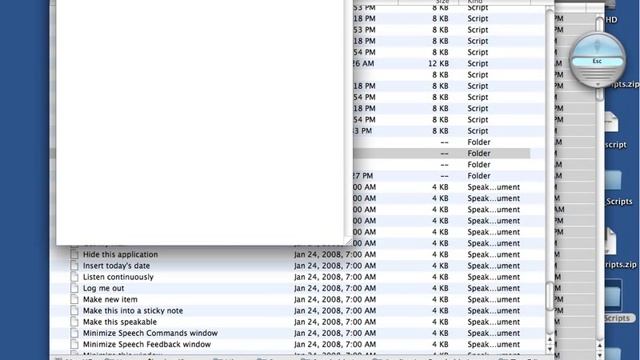Image resolution: width=640 pixels, height=360 pixels.
Task: Select the Listen continuously item
Action: pyautogui.click(x=118, y=277)
